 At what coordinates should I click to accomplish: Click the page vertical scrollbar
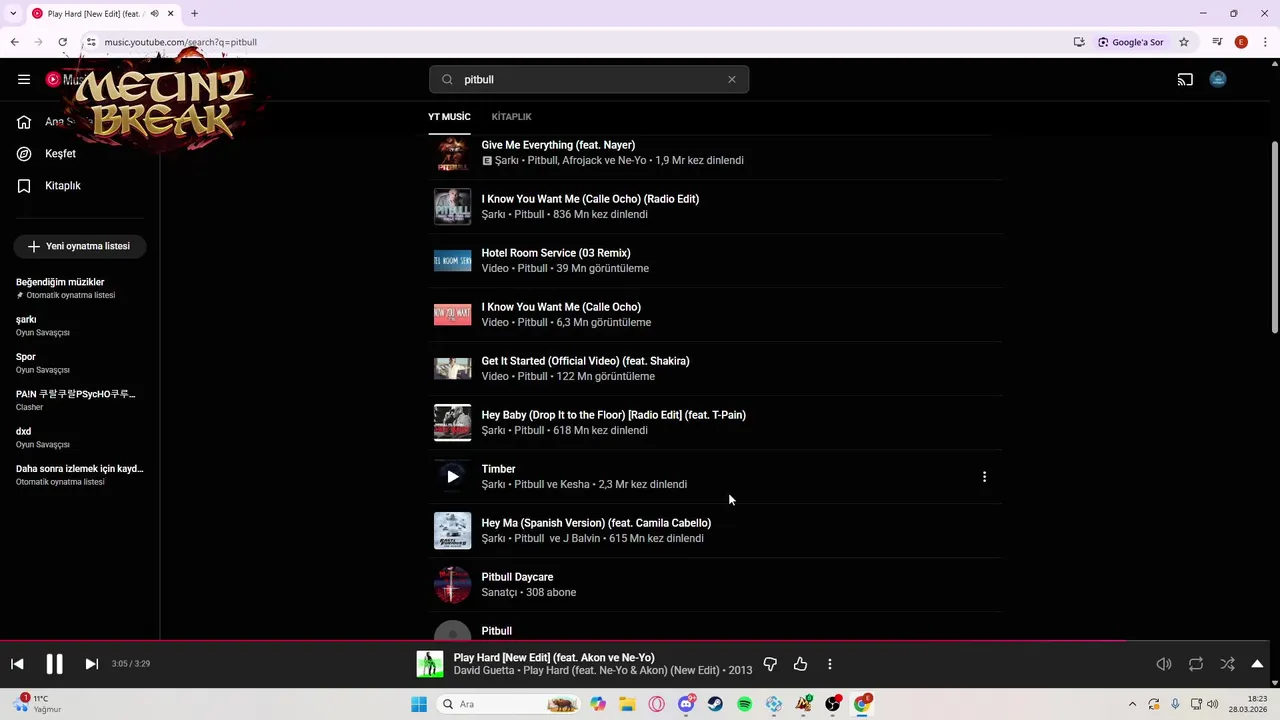pos(1274,238)
